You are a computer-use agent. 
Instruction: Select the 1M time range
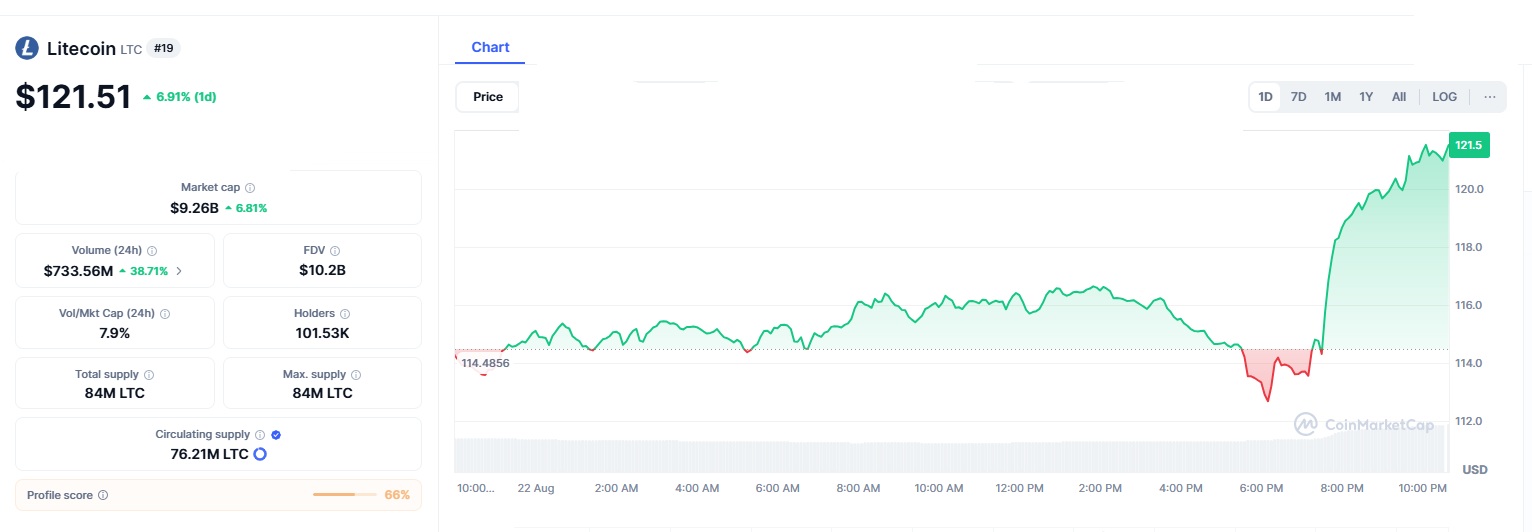1332,97
